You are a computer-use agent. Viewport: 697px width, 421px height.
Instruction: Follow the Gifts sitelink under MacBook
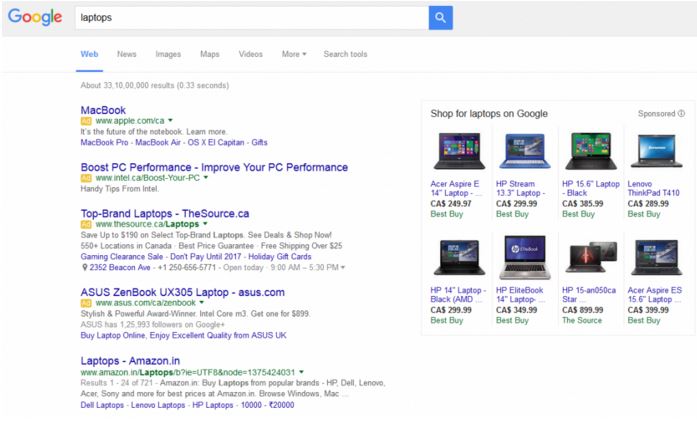pos(259,143)
